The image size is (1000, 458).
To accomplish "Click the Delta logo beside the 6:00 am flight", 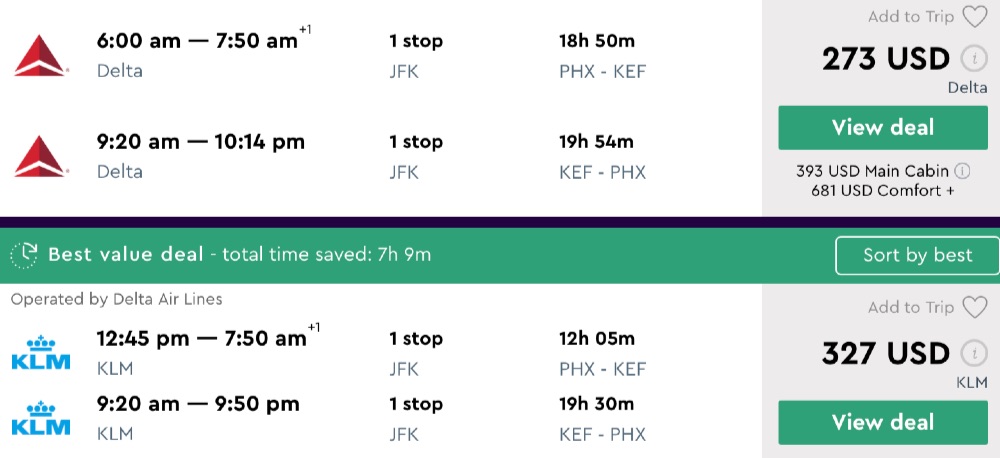I will coord(41,55).
